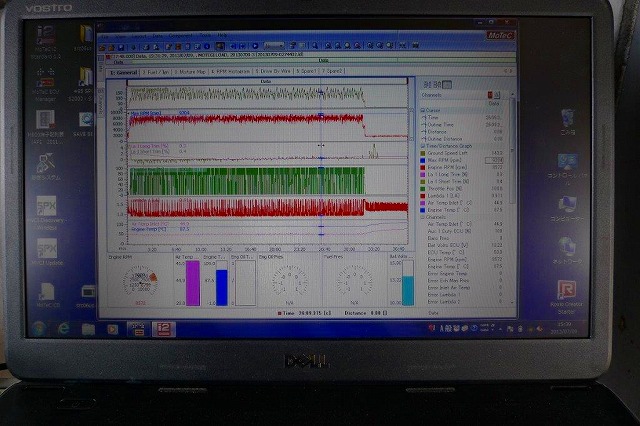Click the blue circular play toolbar icon

tap(255, 46)
